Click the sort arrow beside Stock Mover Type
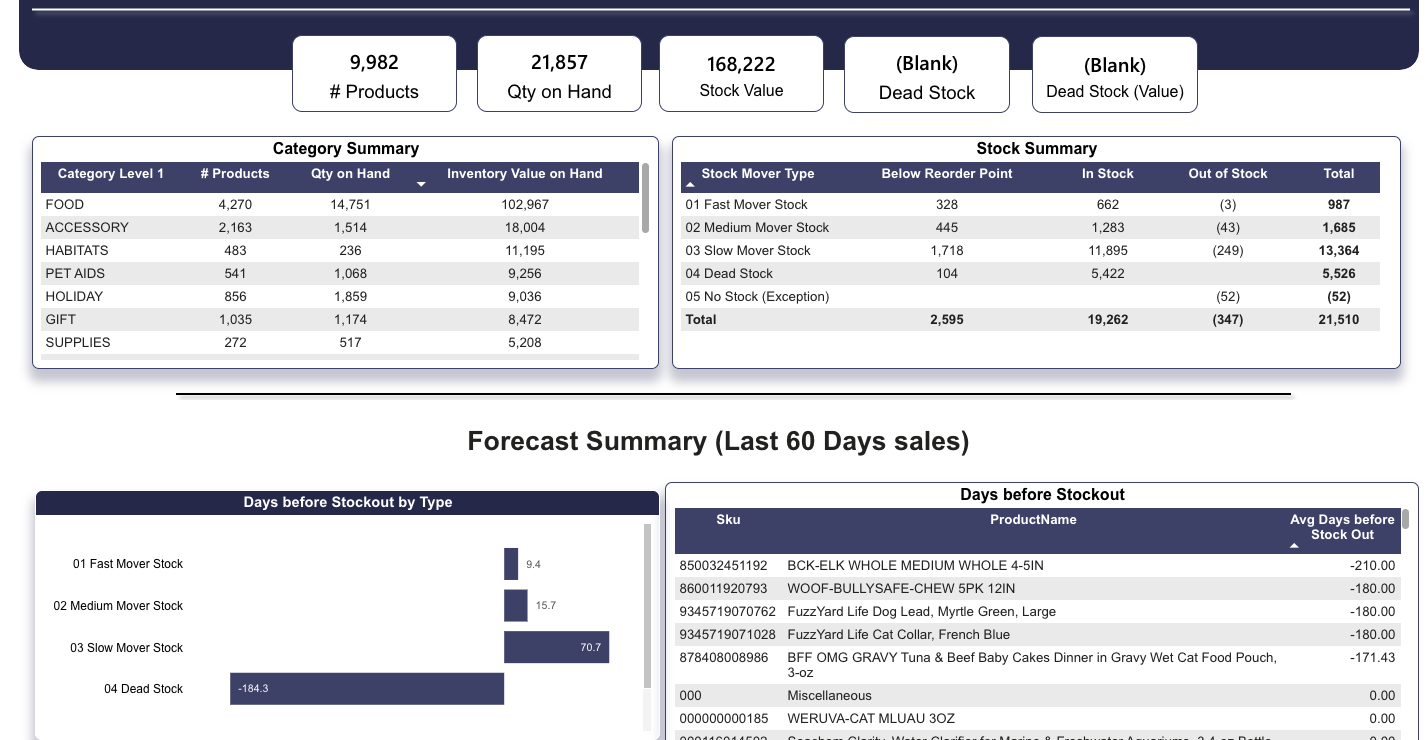This screenshot has width=1428, height=740. tap(690, 185)
